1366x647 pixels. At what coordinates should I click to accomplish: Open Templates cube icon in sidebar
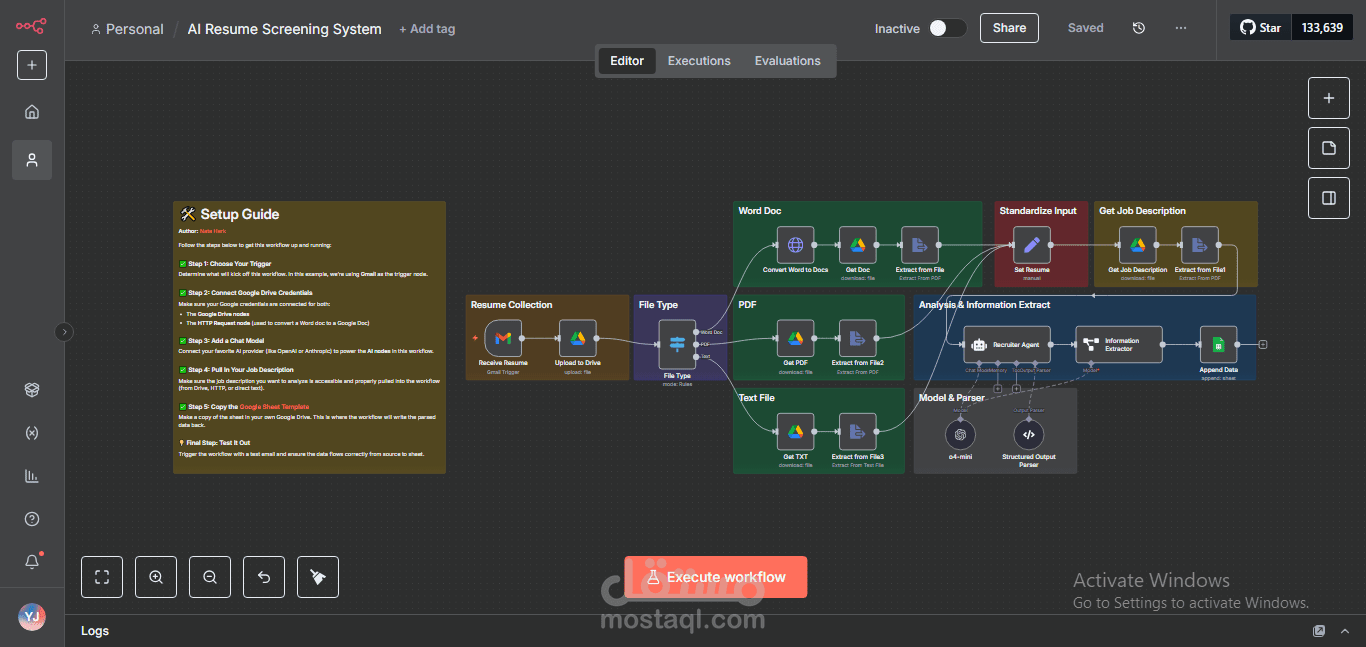pos(32,390)
